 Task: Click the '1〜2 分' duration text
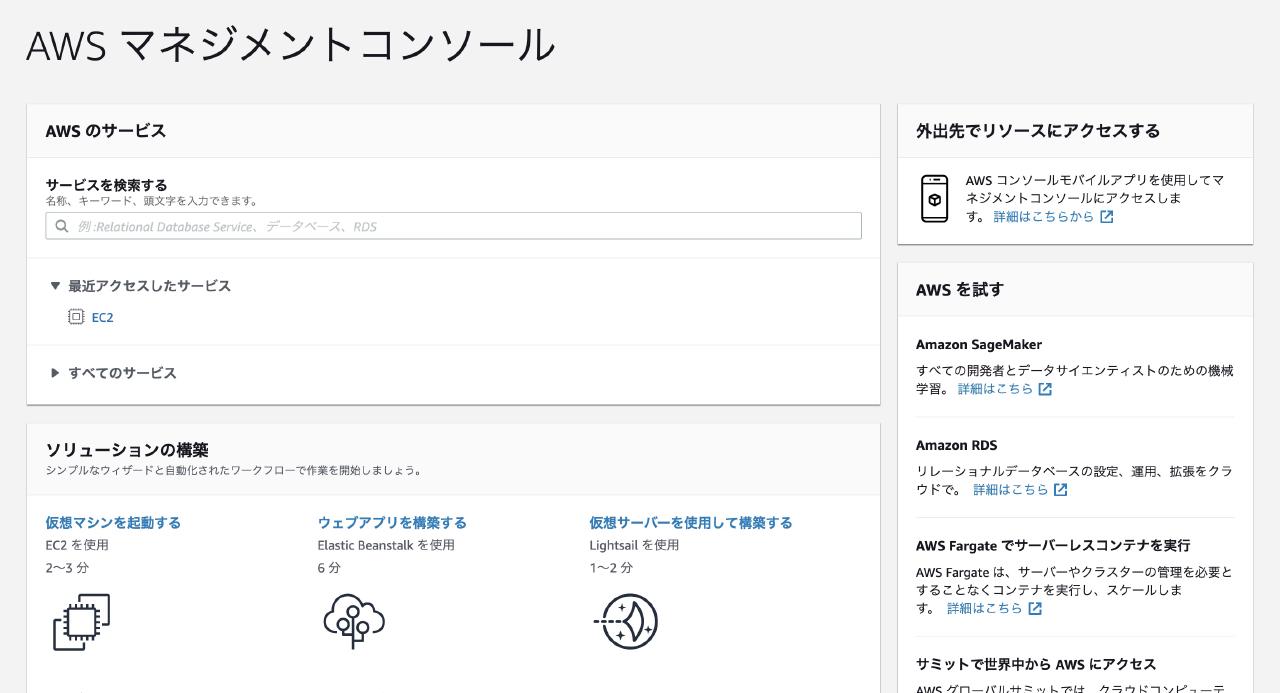tap(611, 568)
